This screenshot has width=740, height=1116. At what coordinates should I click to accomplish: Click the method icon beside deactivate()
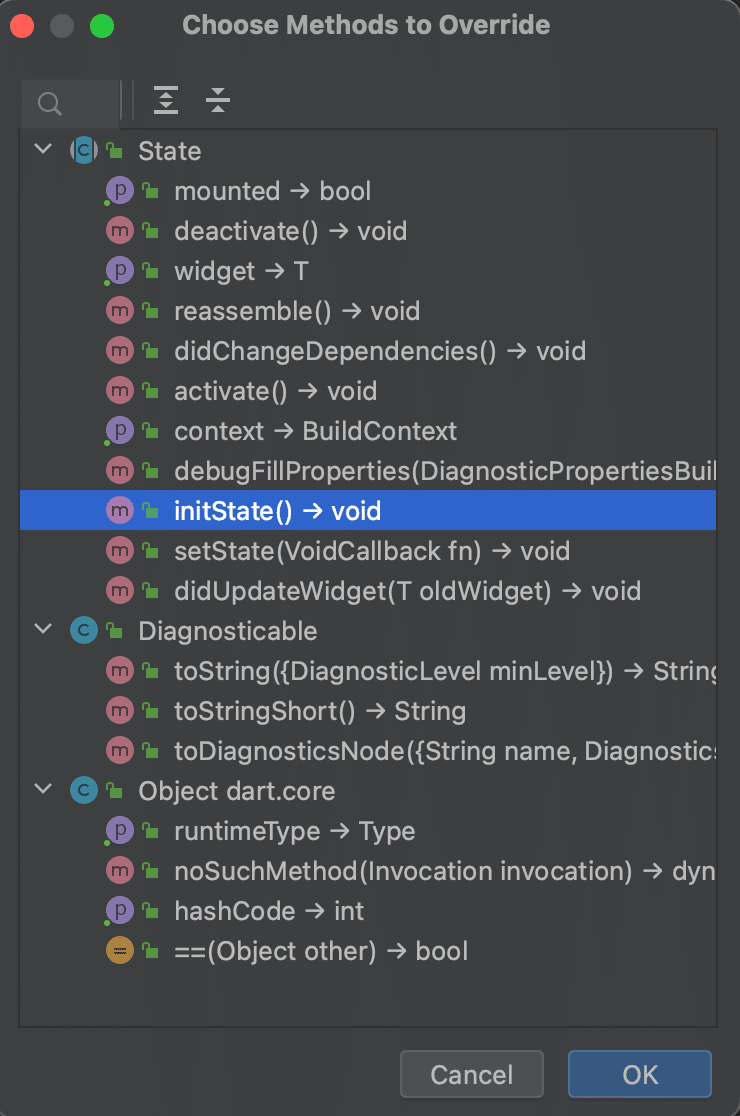(120, 231)
